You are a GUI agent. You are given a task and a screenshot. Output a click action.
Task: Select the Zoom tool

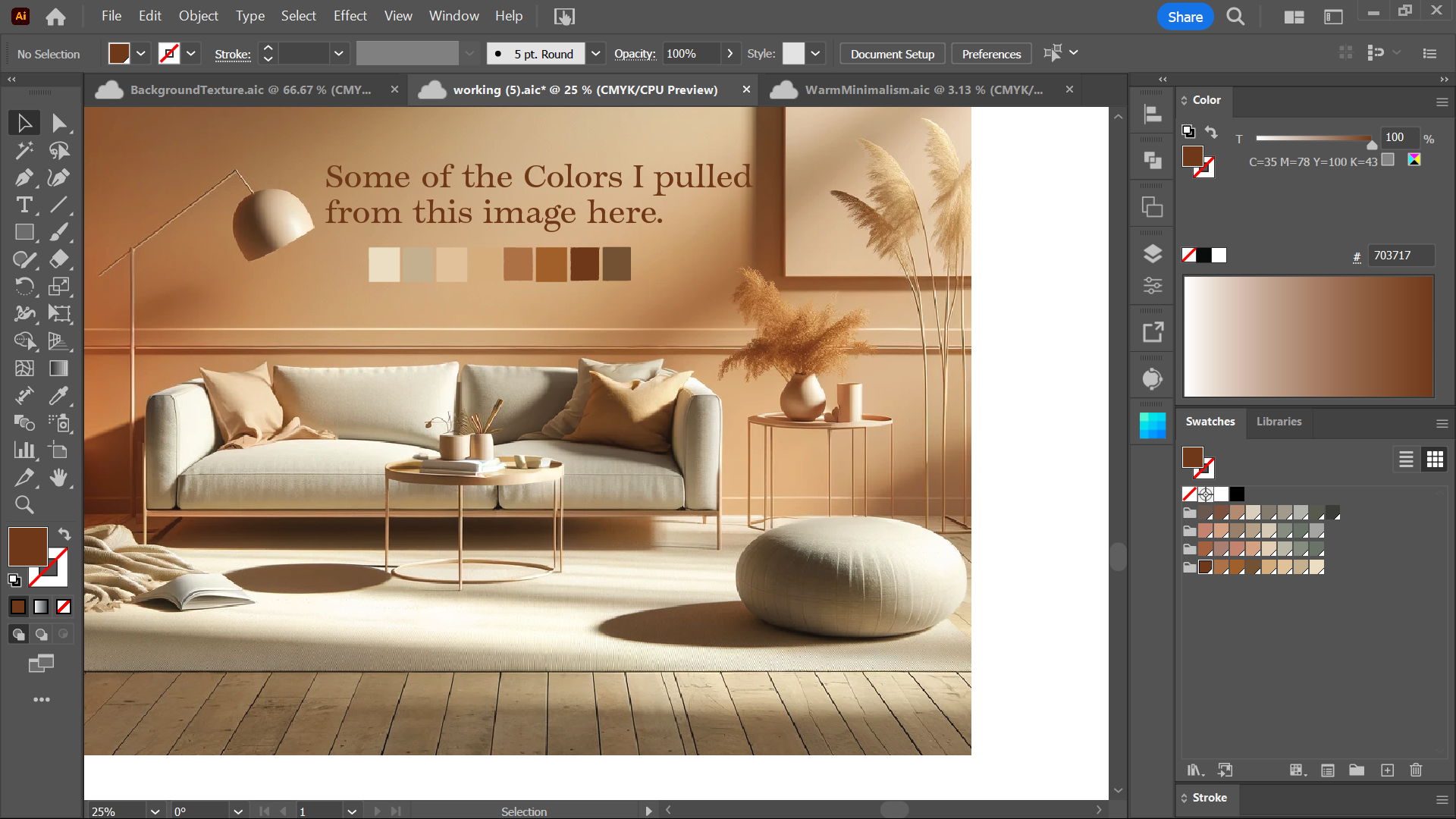pos(24,505)
